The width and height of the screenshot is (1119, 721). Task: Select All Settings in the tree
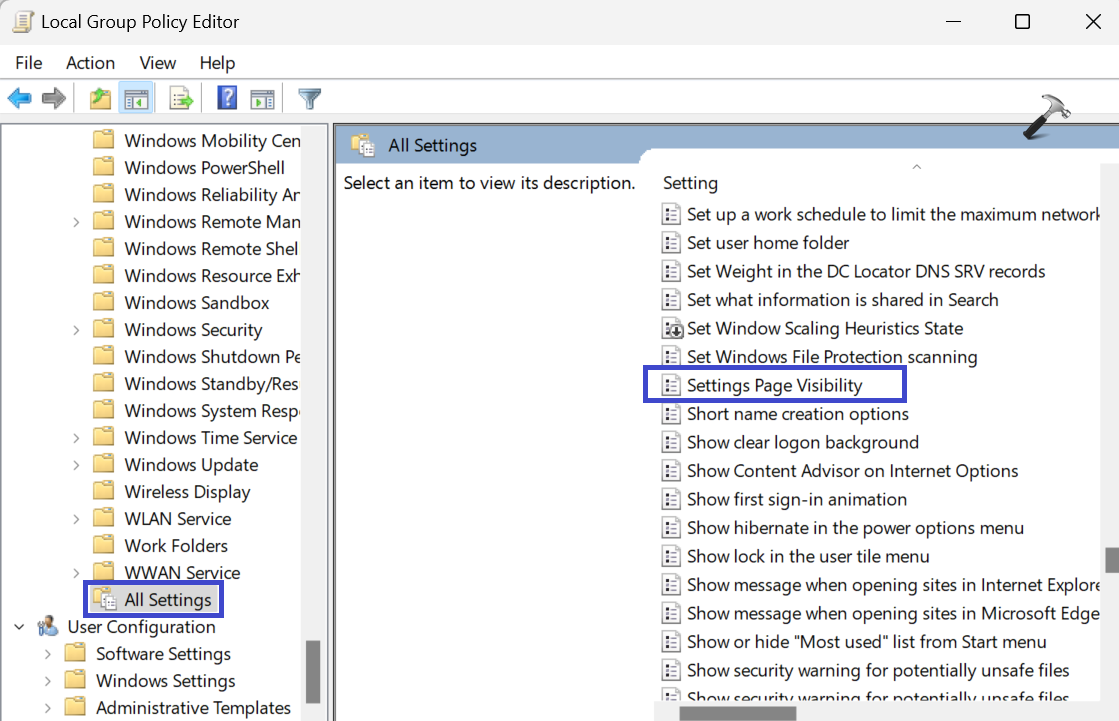click(167, 600)
